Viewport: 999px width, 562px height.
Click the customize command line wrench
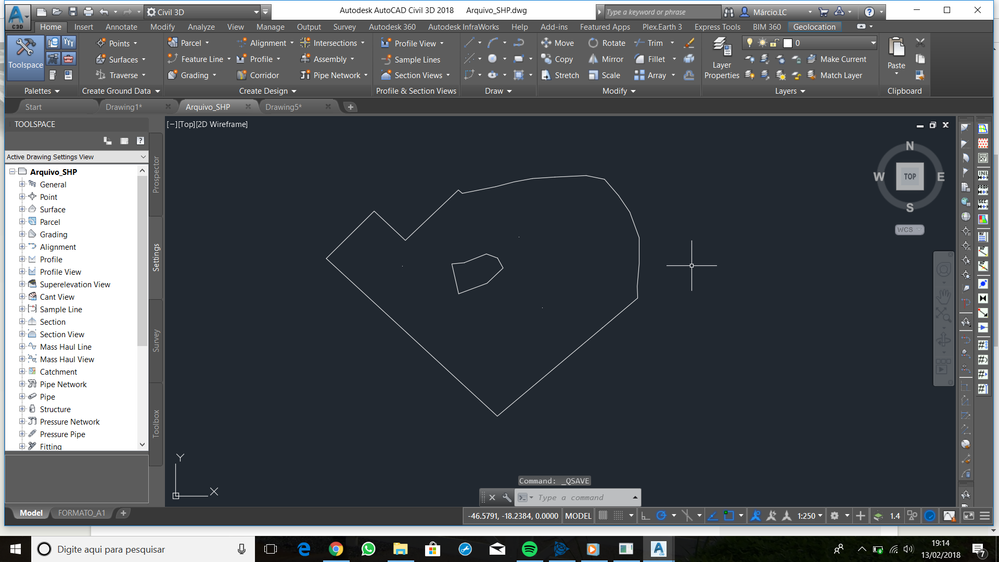click(507, 497)
